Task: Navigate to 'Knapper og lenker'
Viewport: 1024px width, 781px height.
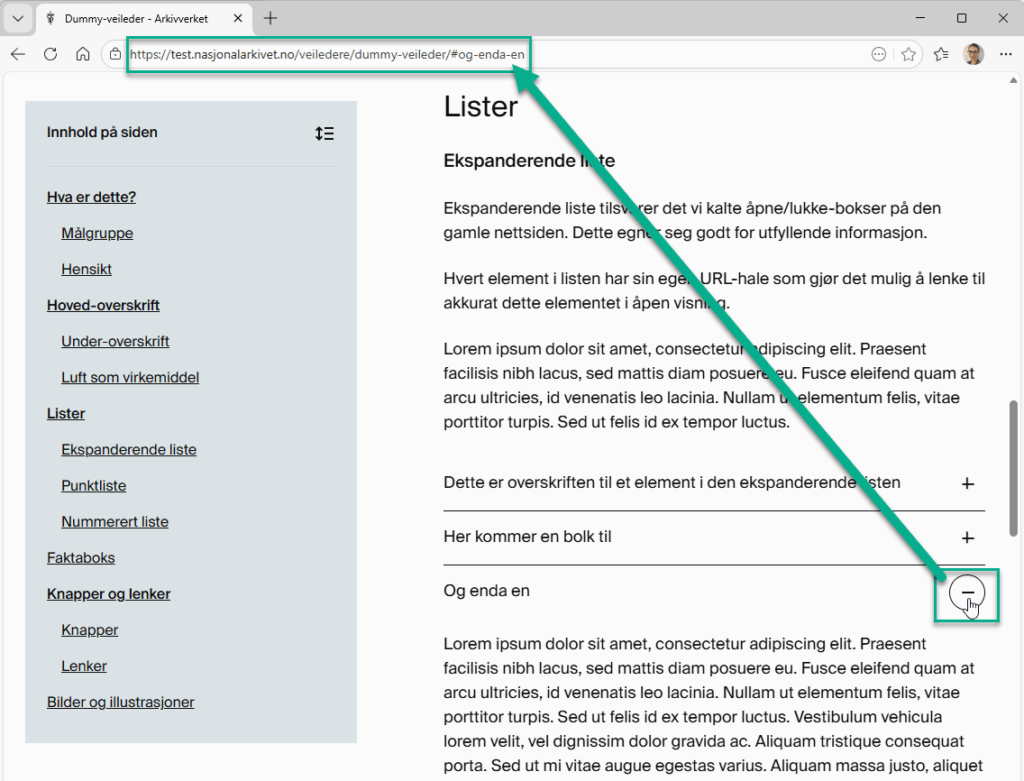Action: [108, 593]
